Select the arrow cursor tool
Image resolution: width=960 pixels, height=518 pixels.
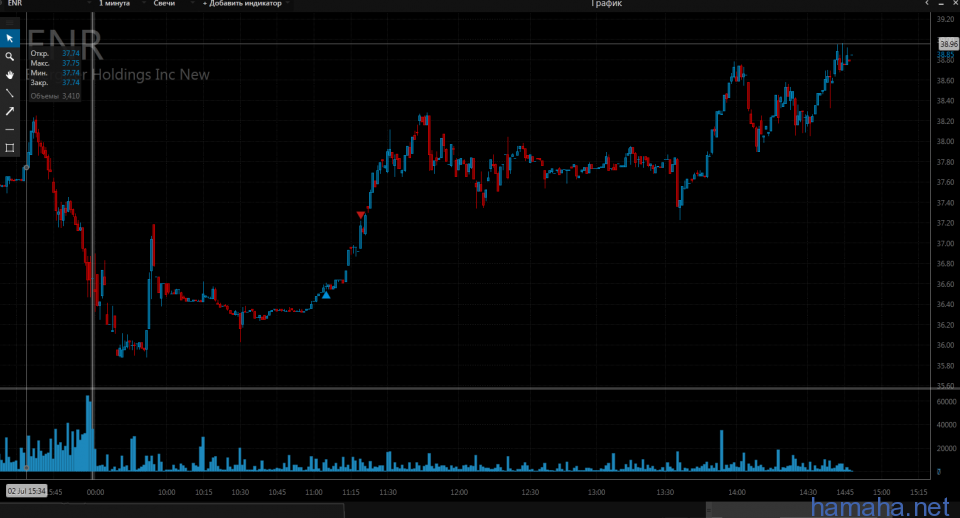click(x=10, y=38)
